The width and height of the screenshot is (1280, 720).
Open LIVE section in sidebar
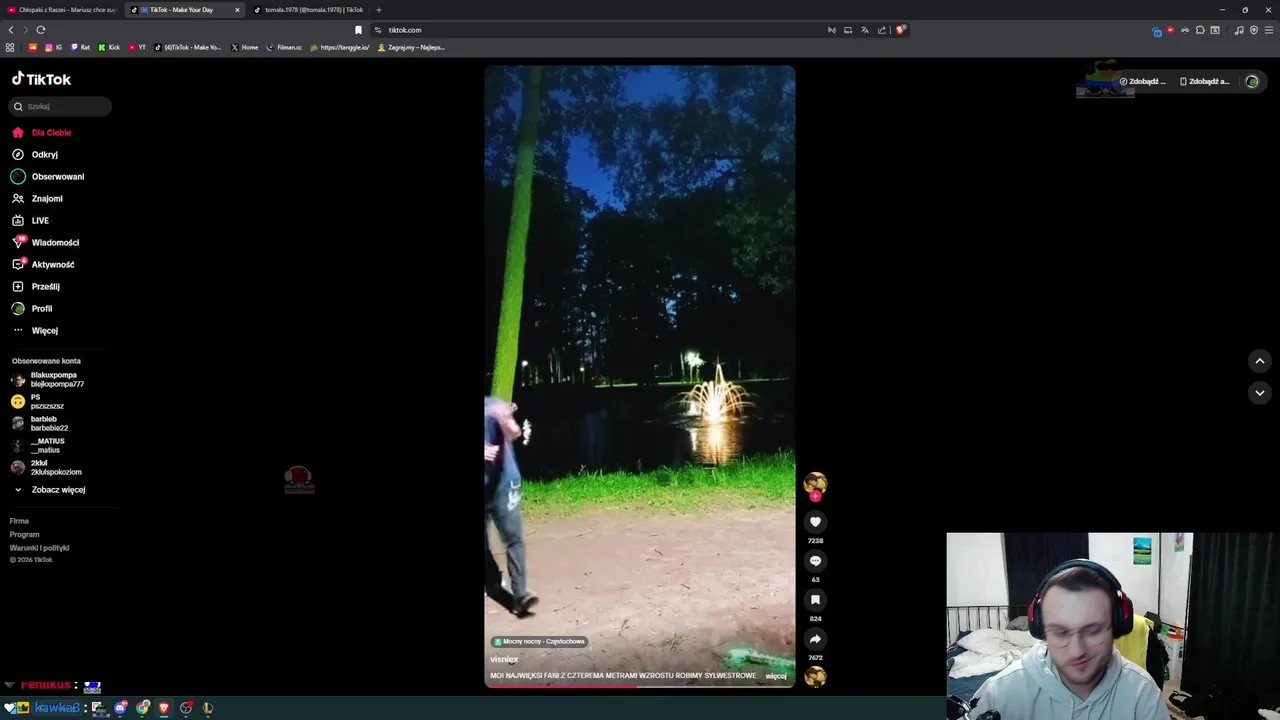30,220
